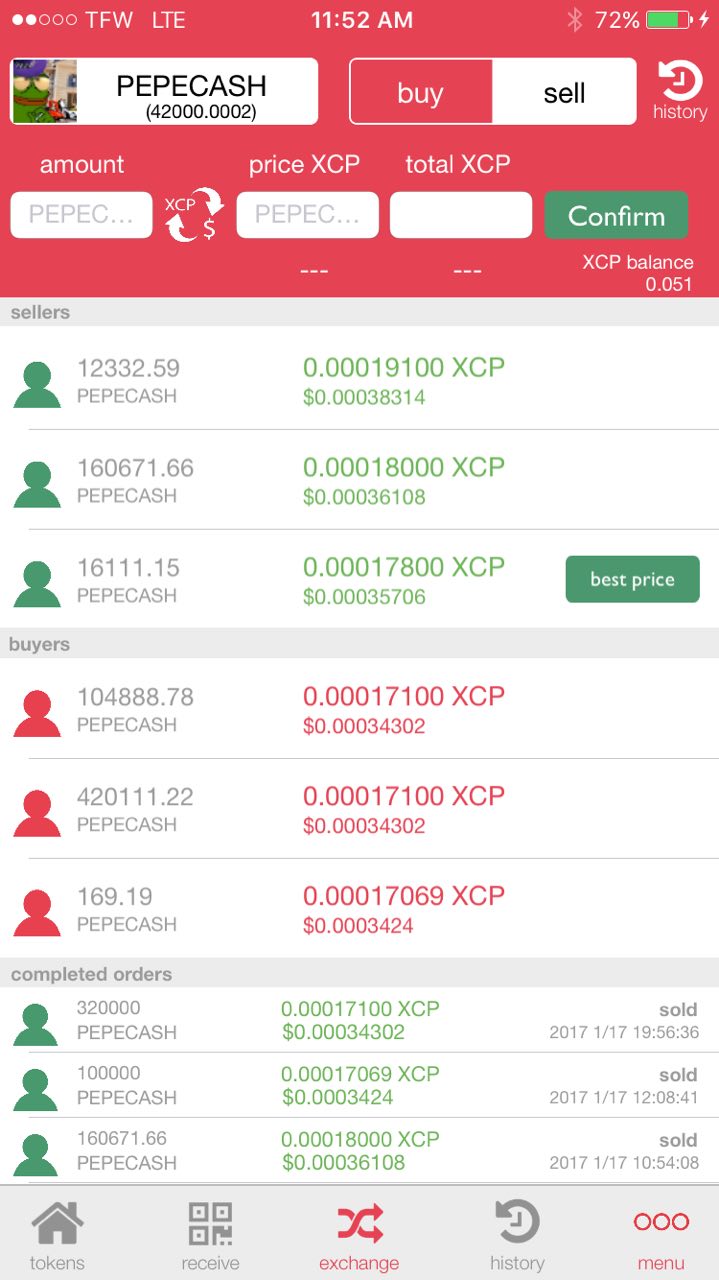Tap the timestamp 2017 1/17 12:08:41
719x1280 pixels.
click(624, 1097)
